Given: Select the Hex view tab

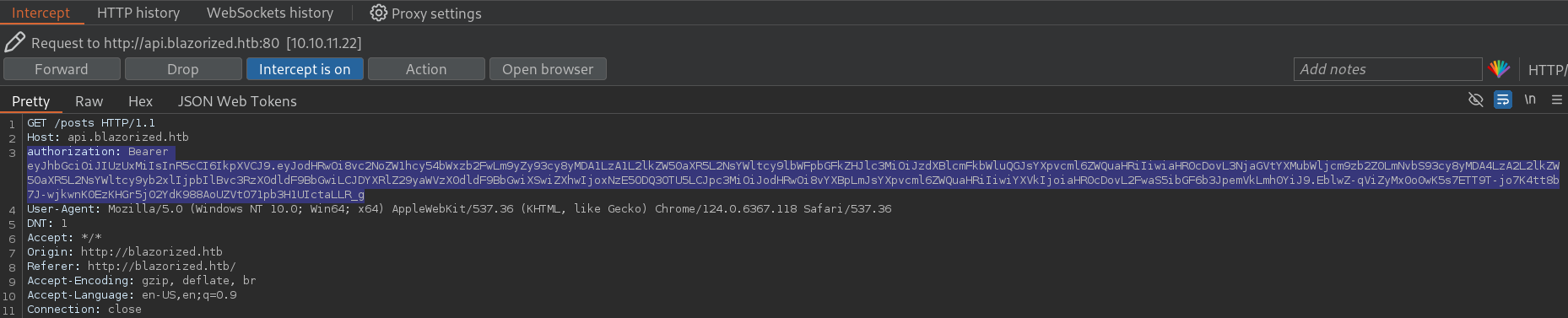Looking at the screenshot, I should click(x=140, y=101).
